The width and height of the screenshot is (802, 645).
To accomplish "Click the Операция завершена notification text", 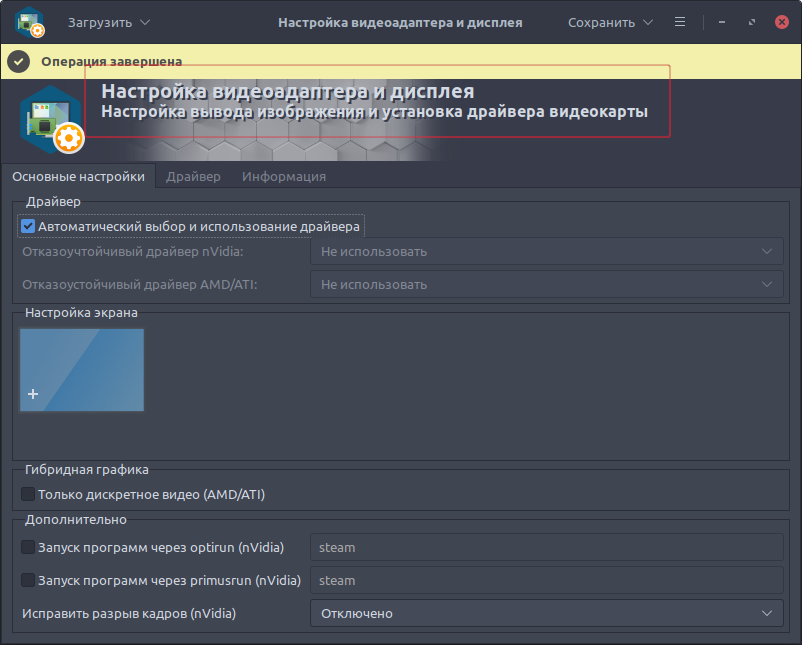I will pyautogui.click(x=112, y=61).
